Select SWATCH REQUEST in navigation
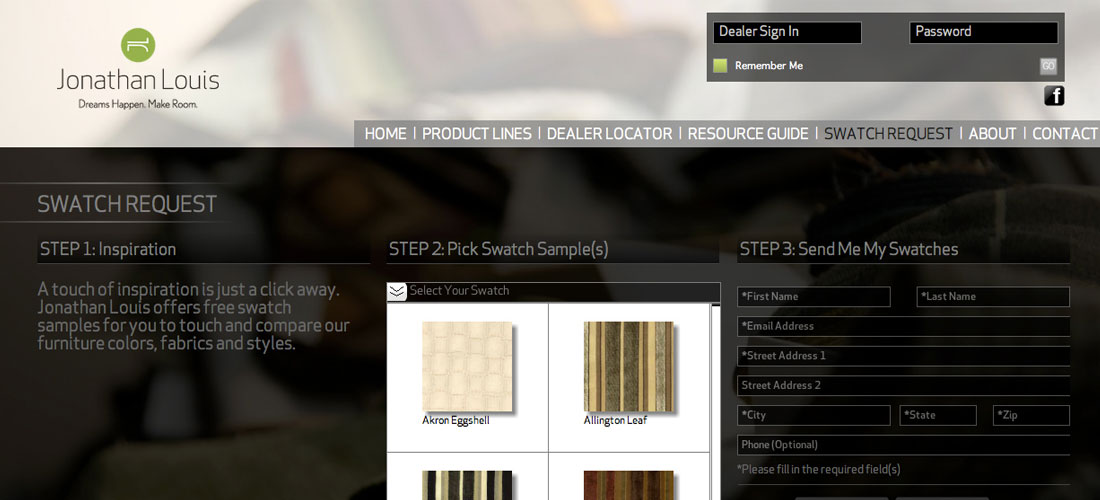This screenshot has width=1100, height=500. [888, 133]
